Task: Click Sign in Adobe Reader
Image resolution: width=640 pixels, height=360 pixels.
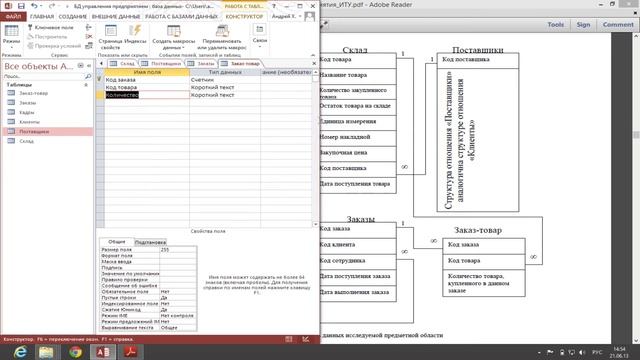Action: 583,24
